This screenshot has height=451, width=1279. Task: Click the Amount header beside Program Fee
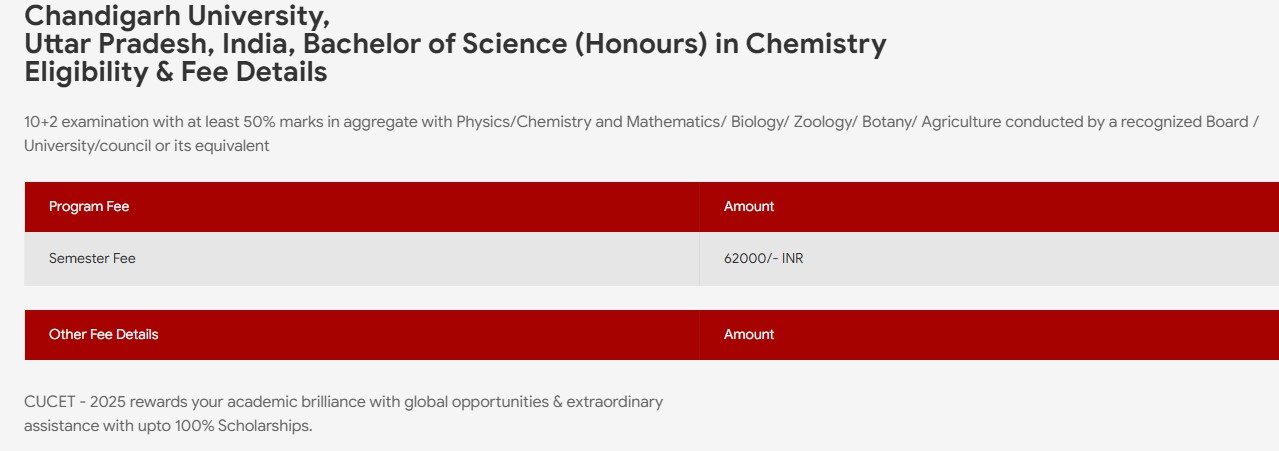[748, 207]
